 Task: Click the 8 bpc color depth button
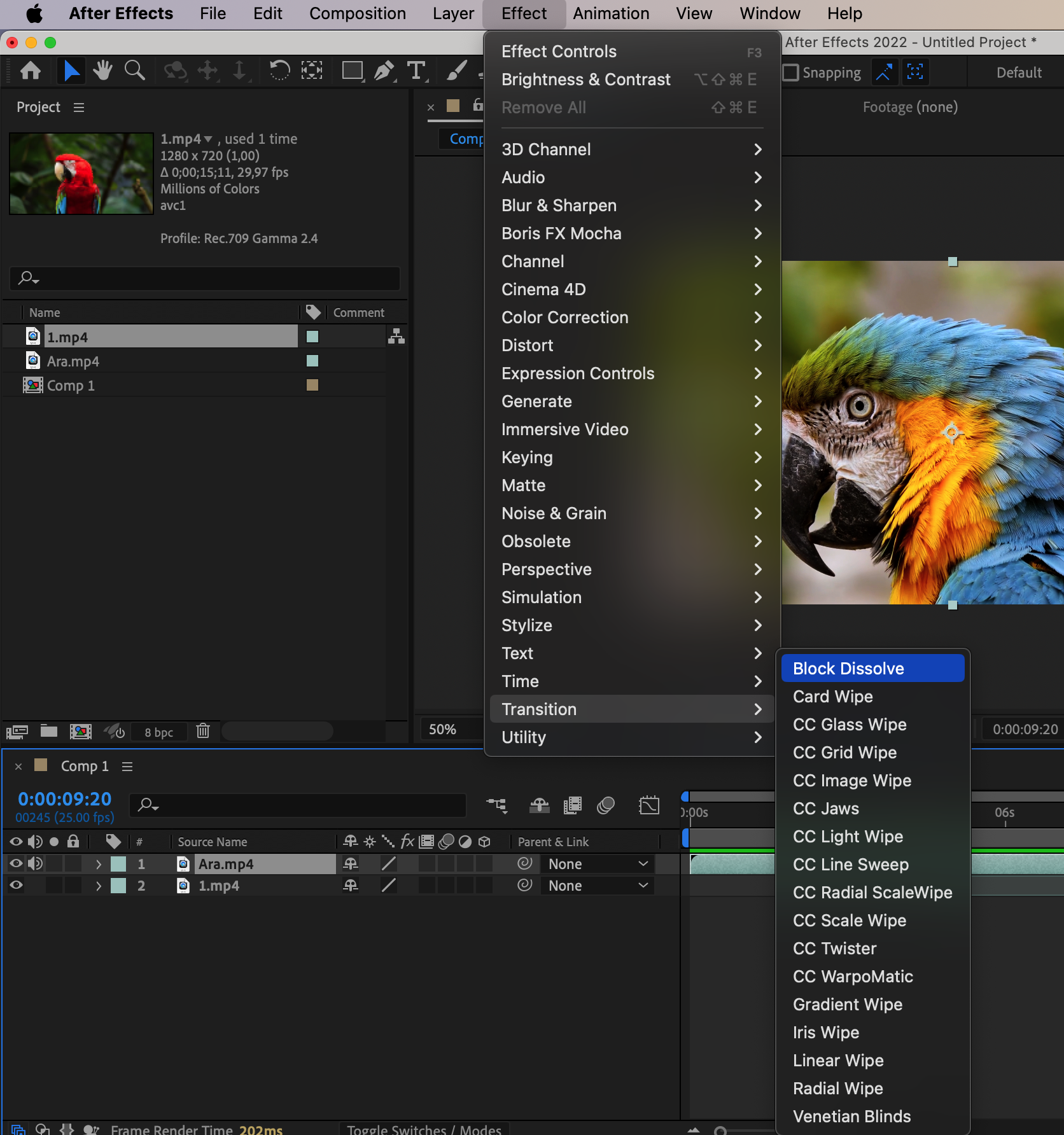tap(158, 732)
